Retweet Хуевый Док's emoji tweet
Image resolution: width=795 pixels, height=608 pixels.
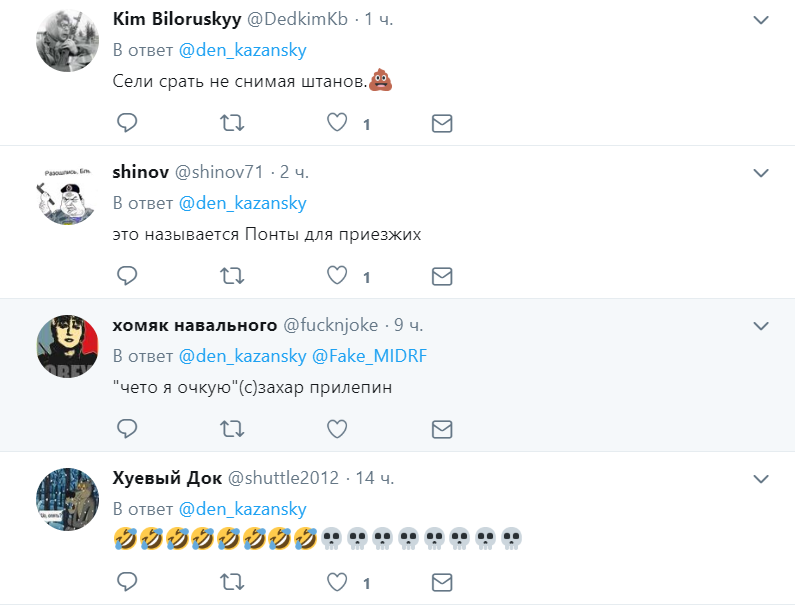[x=231, y=581]
